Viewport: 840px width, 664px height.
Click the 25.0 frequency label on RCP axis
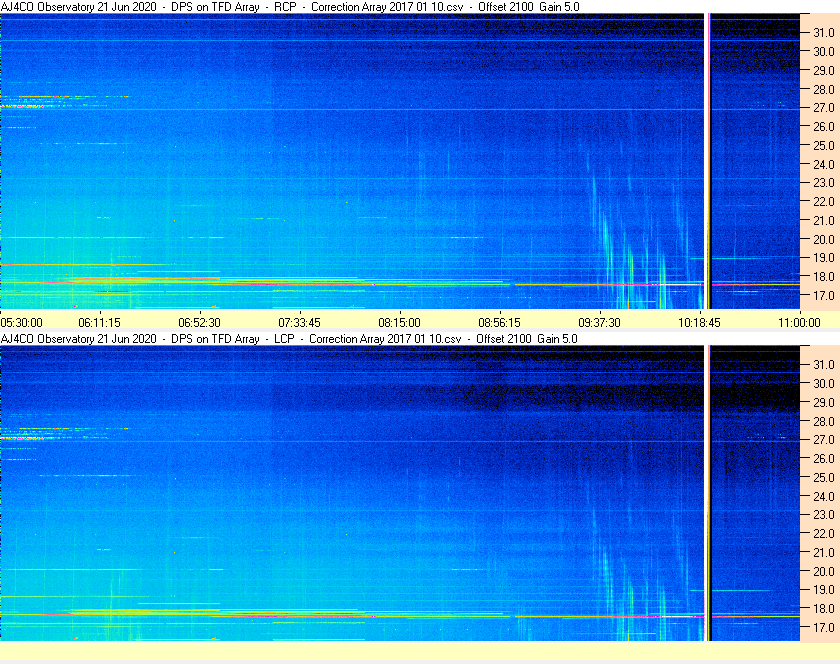pos(824,145)
